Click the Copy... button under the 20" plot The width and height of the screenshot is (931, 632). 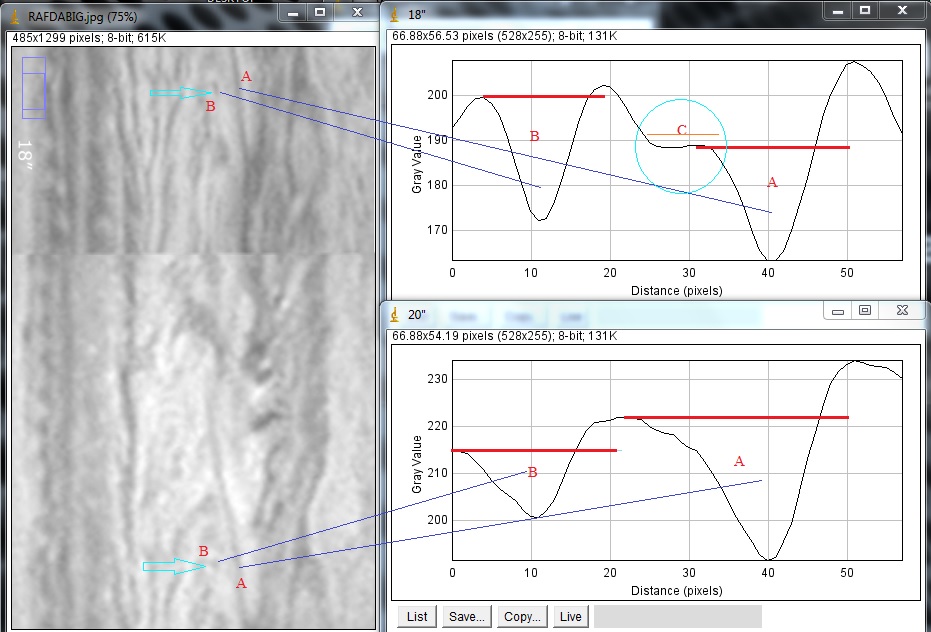tap(522, 617)
